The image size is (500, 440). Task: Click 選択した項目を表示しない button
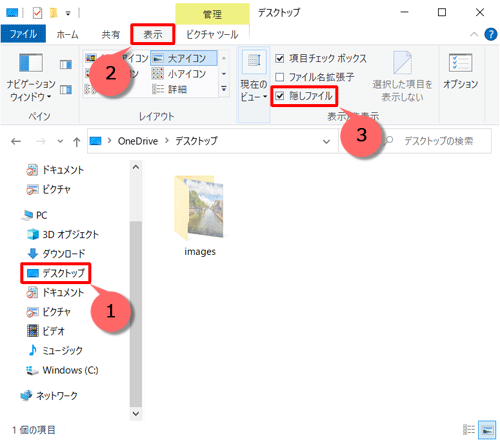tap(402, 77)
